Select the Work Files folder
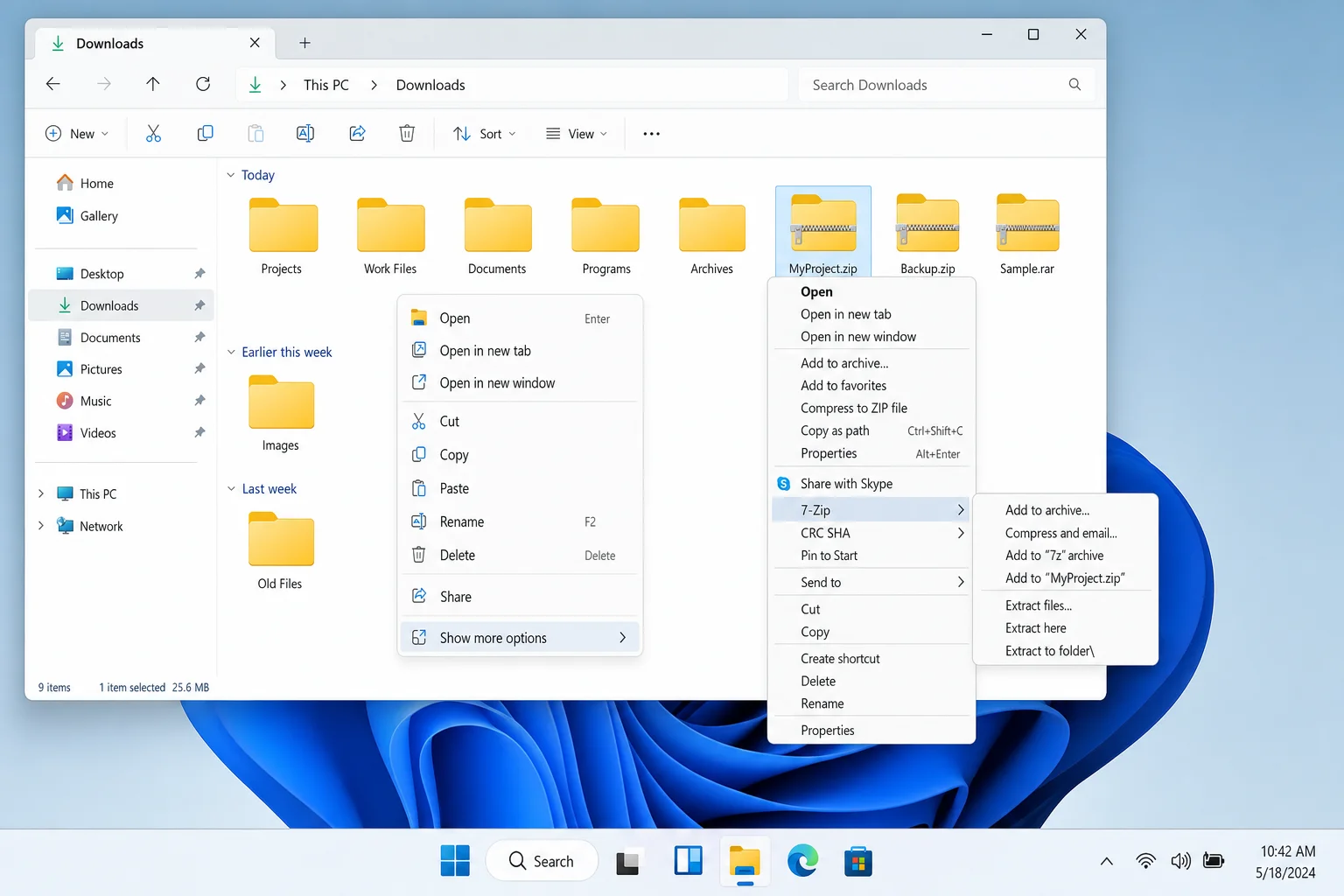Screen dimensions: 1344x896 (390, 236)
